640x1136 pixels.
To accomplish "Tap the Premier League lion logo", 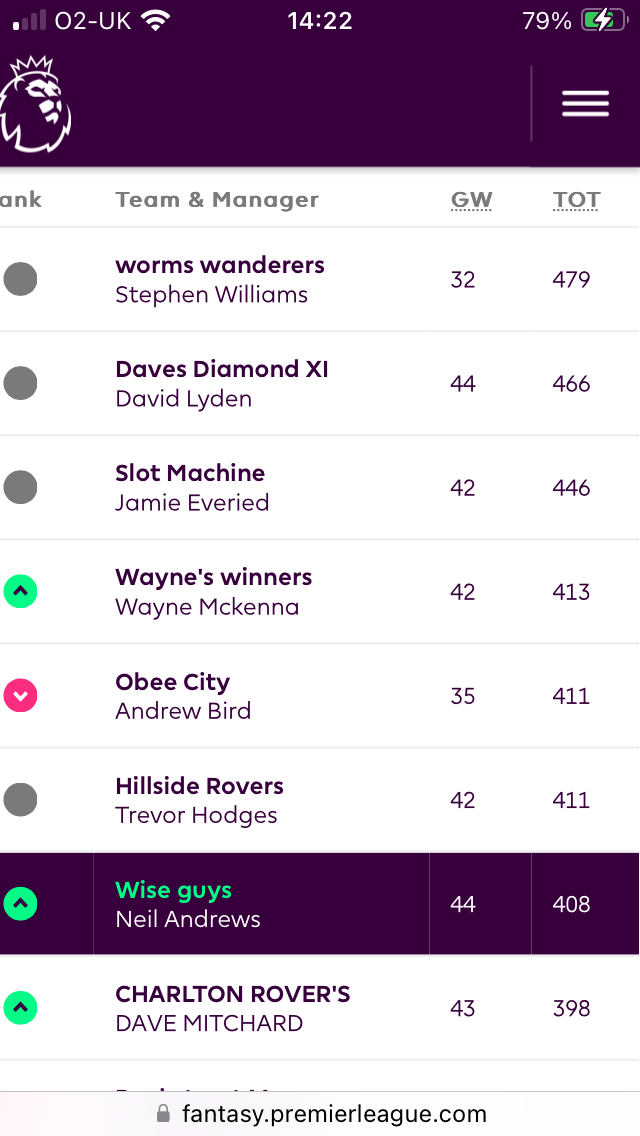I will (x=35, y=104).
